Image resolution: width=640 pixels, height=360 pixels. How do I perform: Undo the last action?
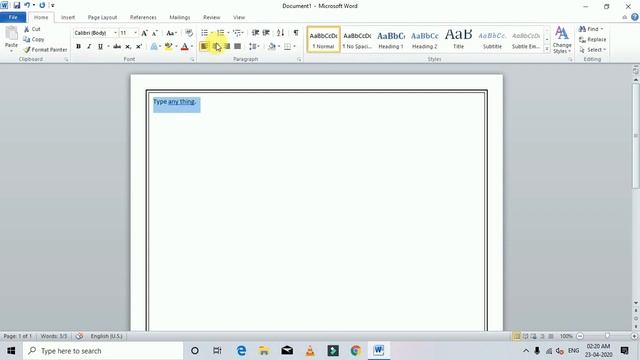[27, 5]
